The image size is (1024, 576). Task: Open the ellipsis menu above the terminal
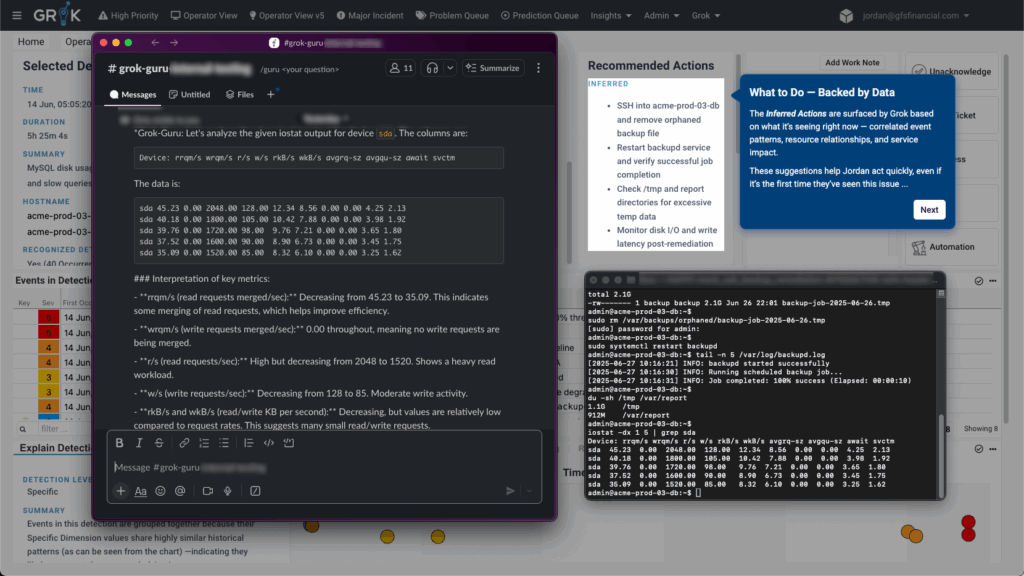pos(993,281)
